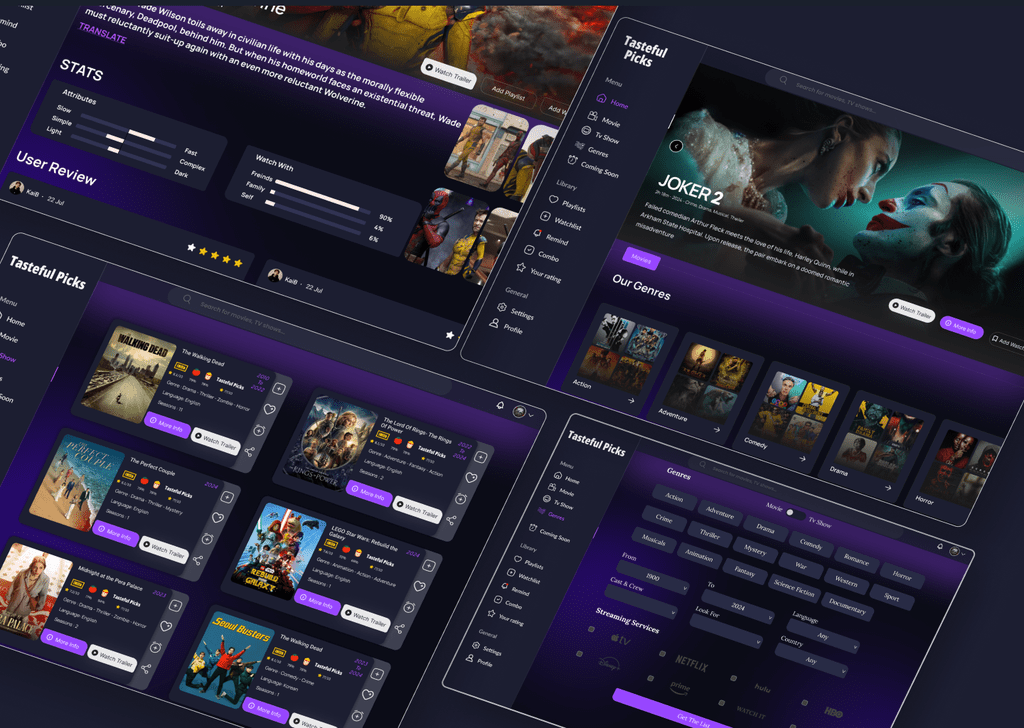The width and height of the screenshot is (1024, 728).
Task: Check the Prime streaming service checkbox
Action: (x=650, y=678)
